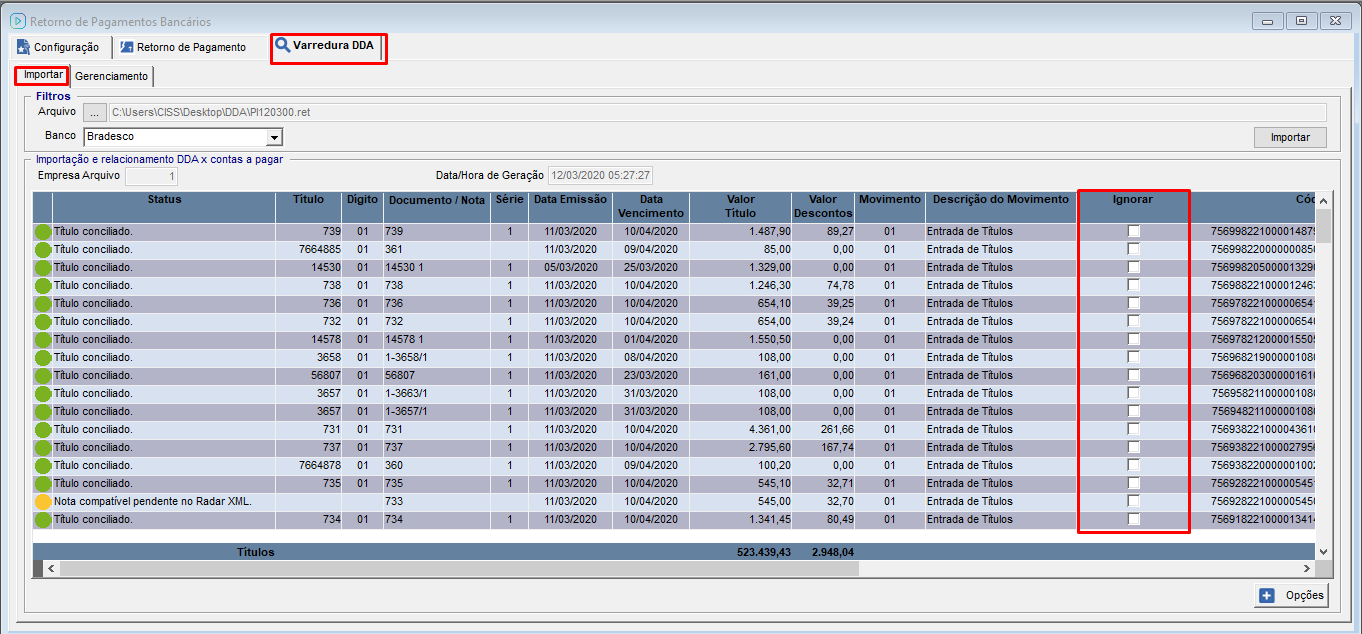Click the Retorno de Pagamento tab icon
The width and height of the screenshot is (1362, 634).
click(126, 47)
